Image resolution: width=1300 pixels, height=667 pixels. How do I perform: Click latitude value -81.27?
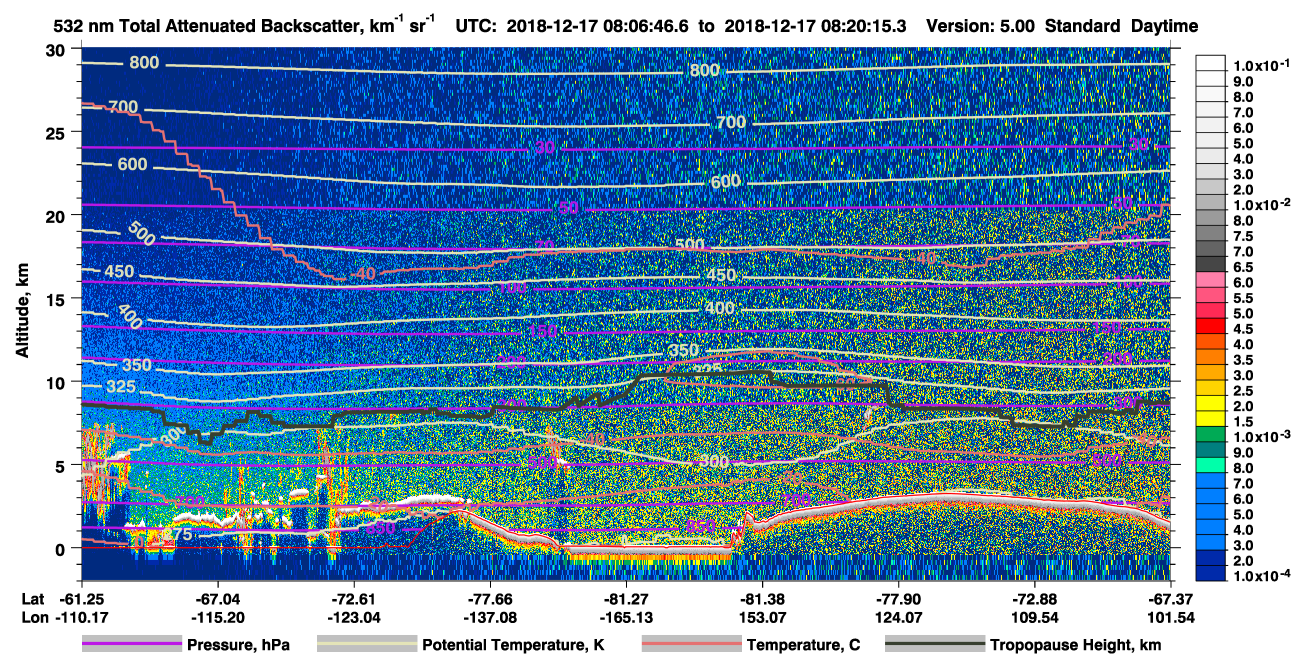[625, 598]
